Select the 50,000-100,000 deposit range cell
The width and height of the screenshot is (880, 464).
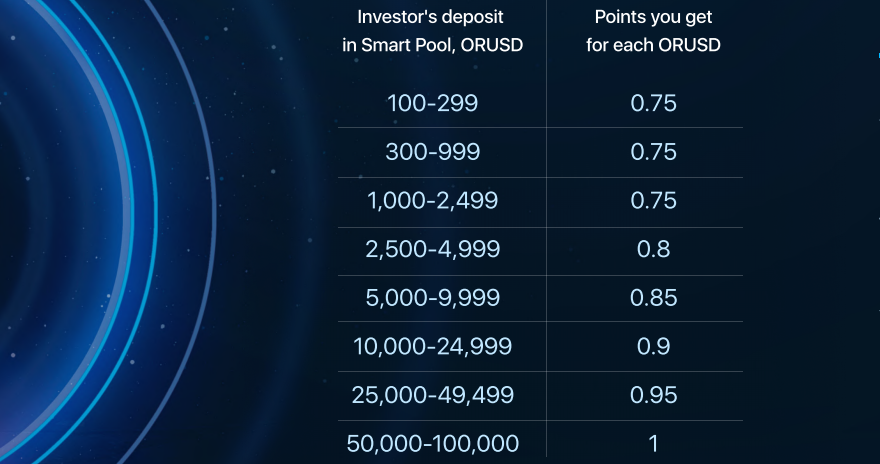pos(432,444)
